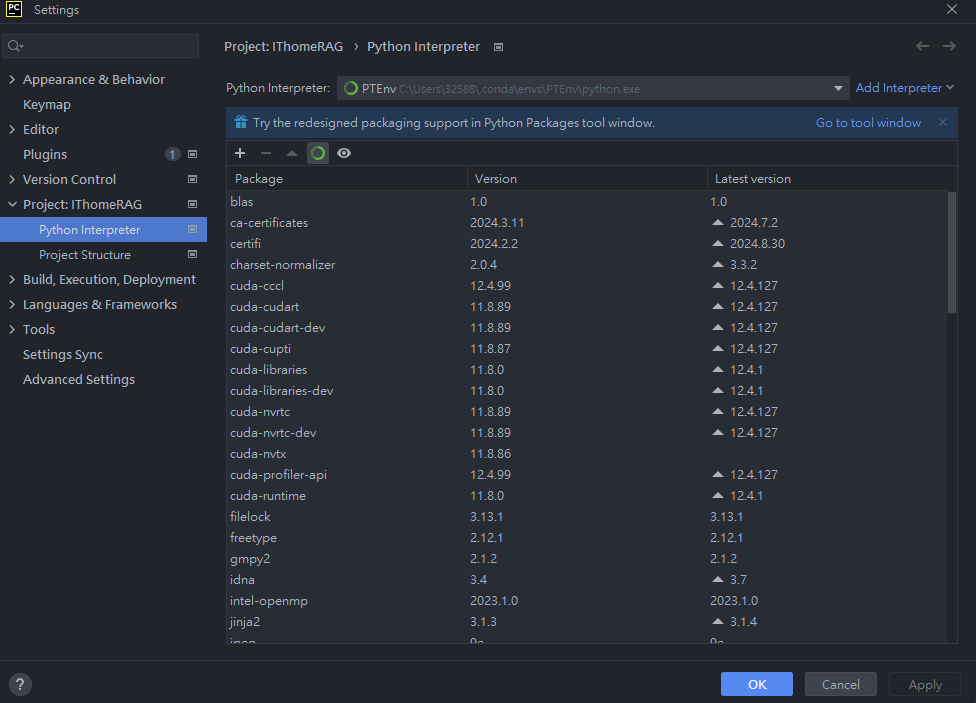Click upgrade arrow for jinja2 latest version
Image resolution: width=976 pixels, height=703 pixels.
(x=718, y=621)
